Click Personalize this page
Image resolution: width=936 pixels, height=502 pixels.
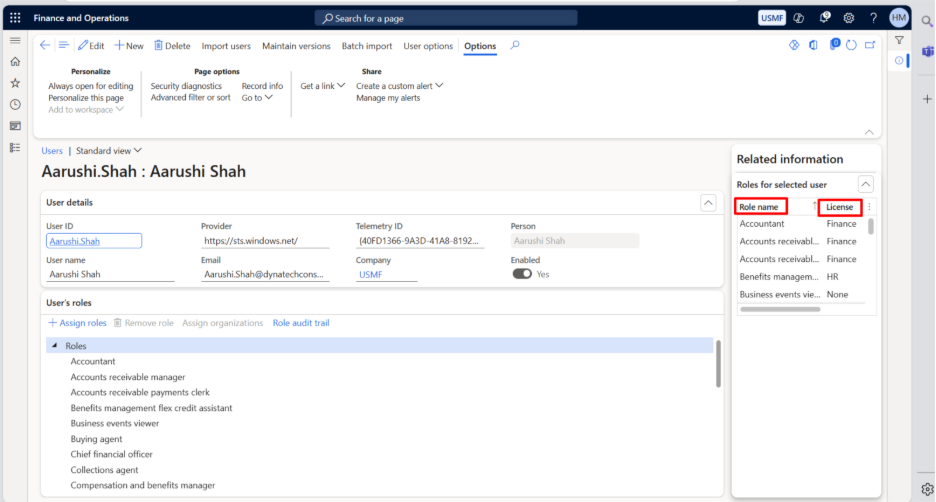point(86,98)
